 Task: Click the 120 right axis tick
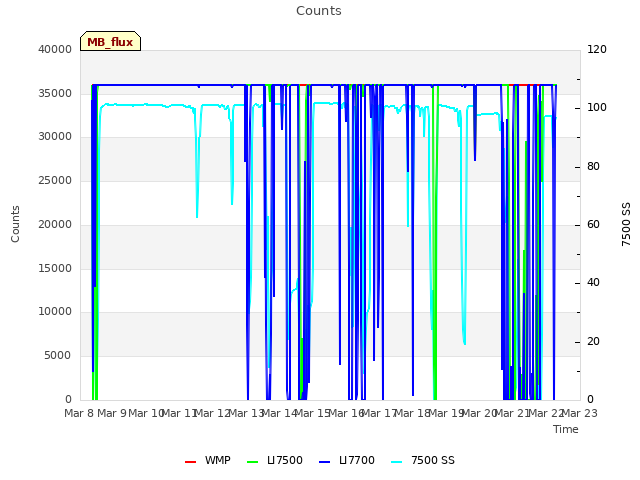tap(597, 49)
